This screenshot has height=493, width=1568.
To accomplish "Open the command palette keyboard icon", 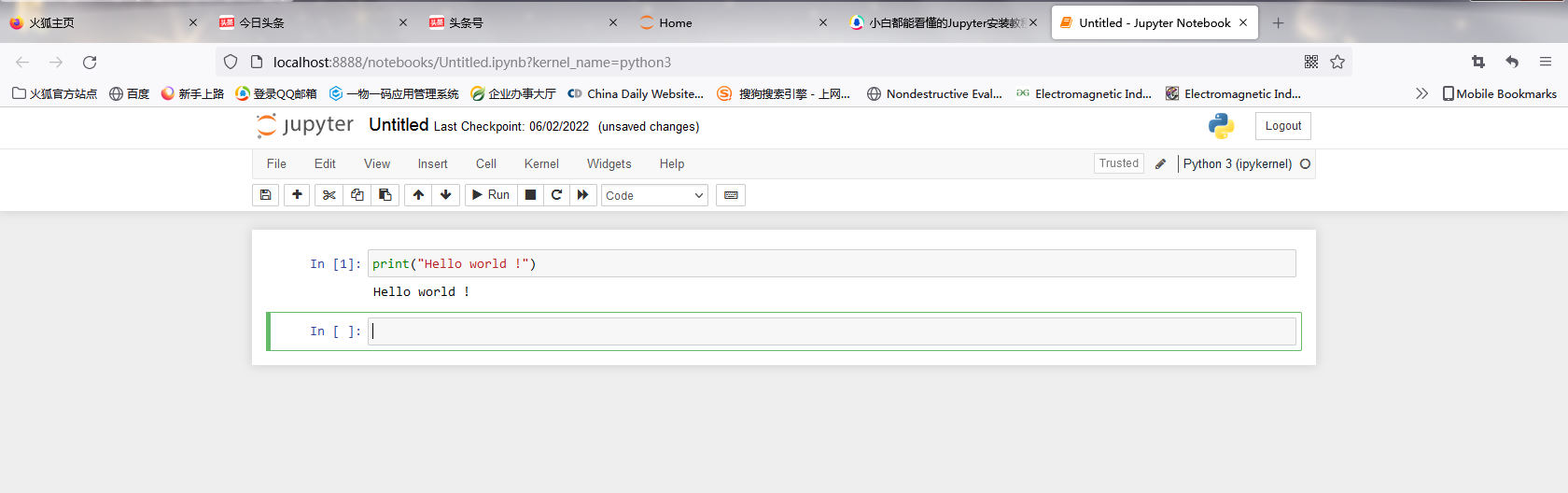I will click(731, 195).
